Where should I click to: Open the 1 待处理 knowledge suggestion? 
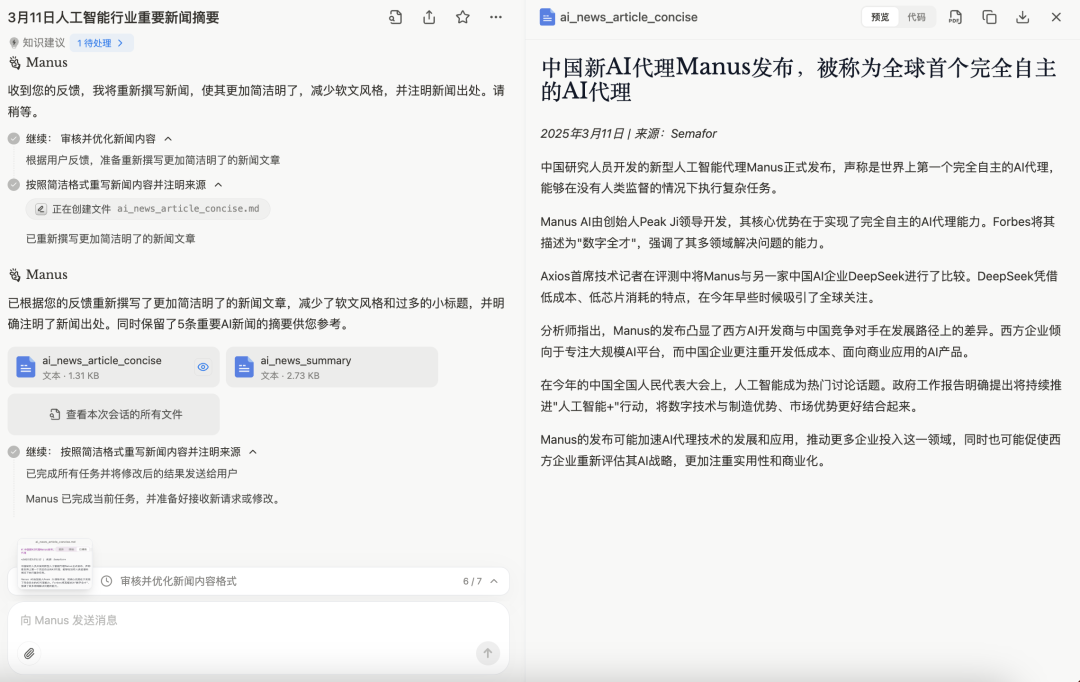[x=101, y=43]
